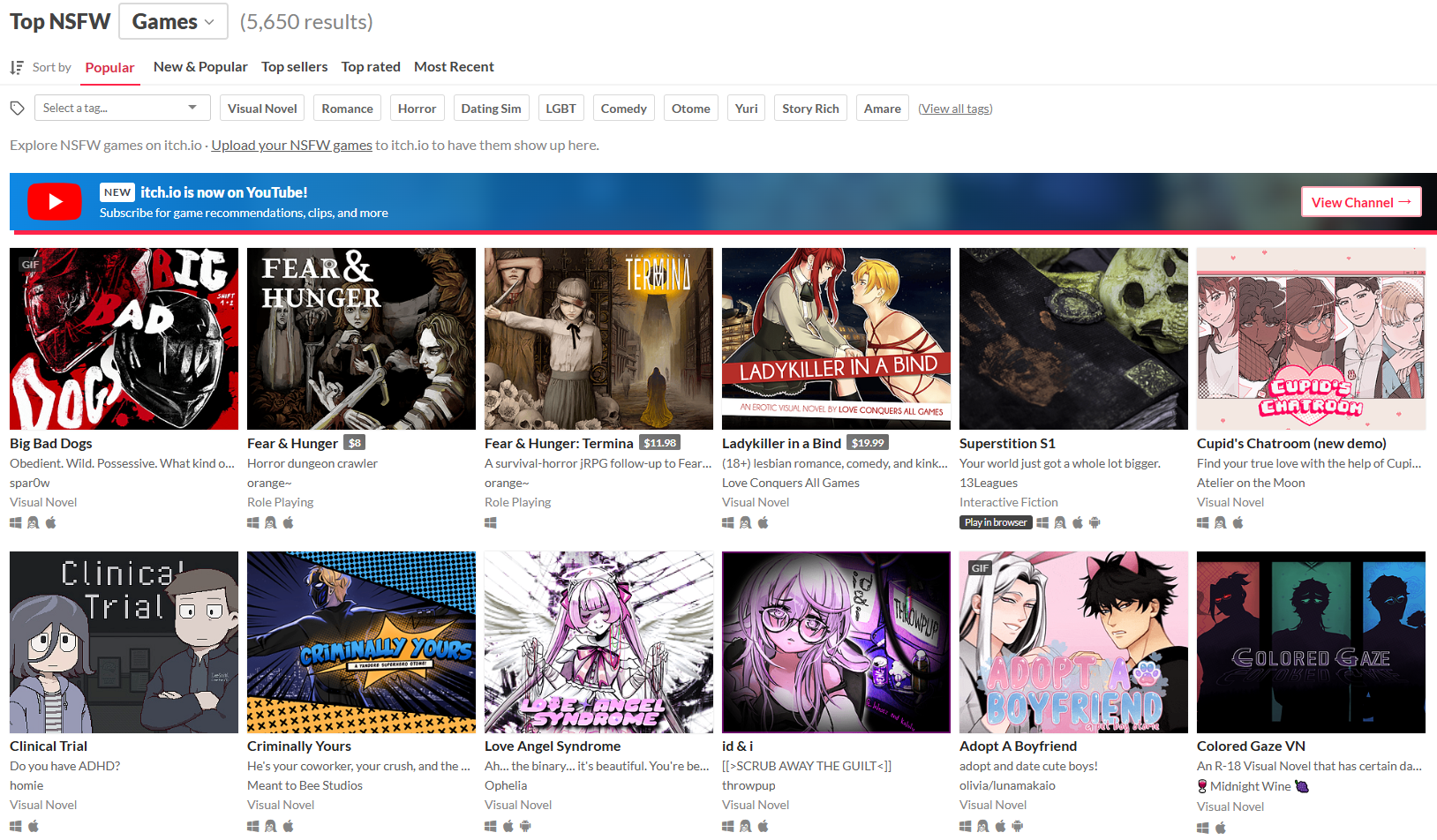Open the View all tags link
This screenshot has height=840, width=1437.
point(955,109)
